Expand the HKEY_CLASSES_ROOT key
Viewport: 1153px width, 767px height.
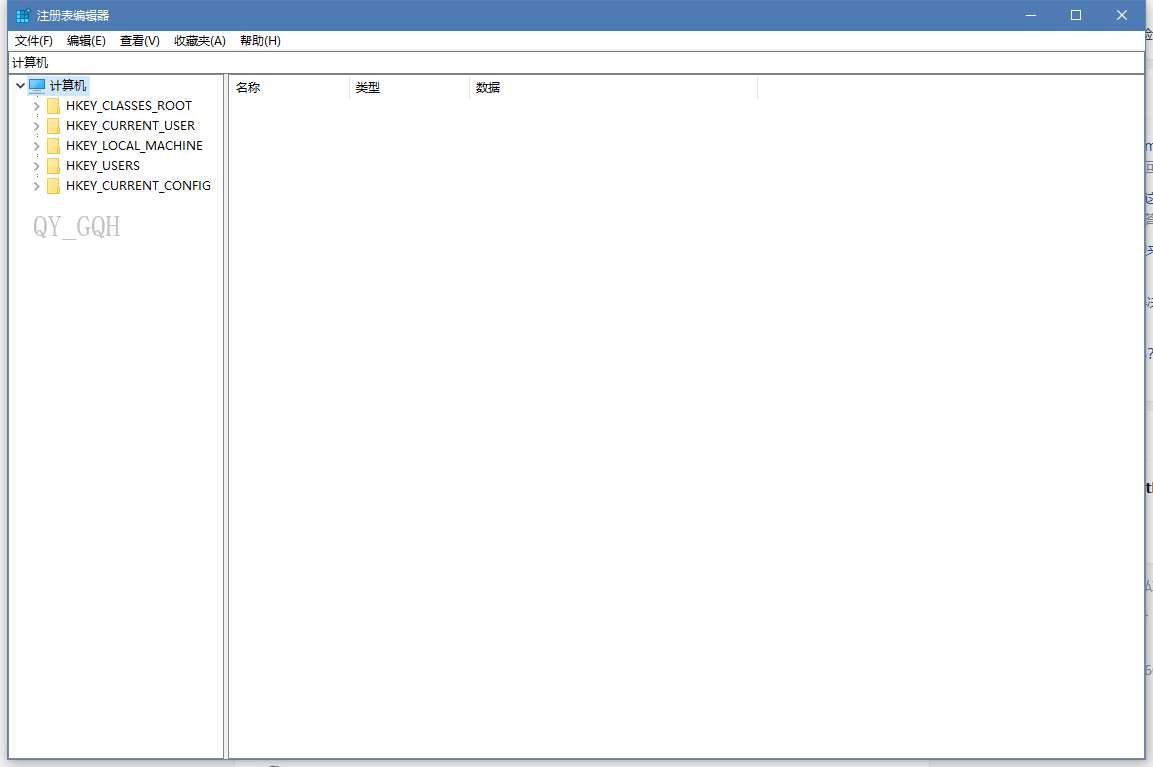click(36, 106)
